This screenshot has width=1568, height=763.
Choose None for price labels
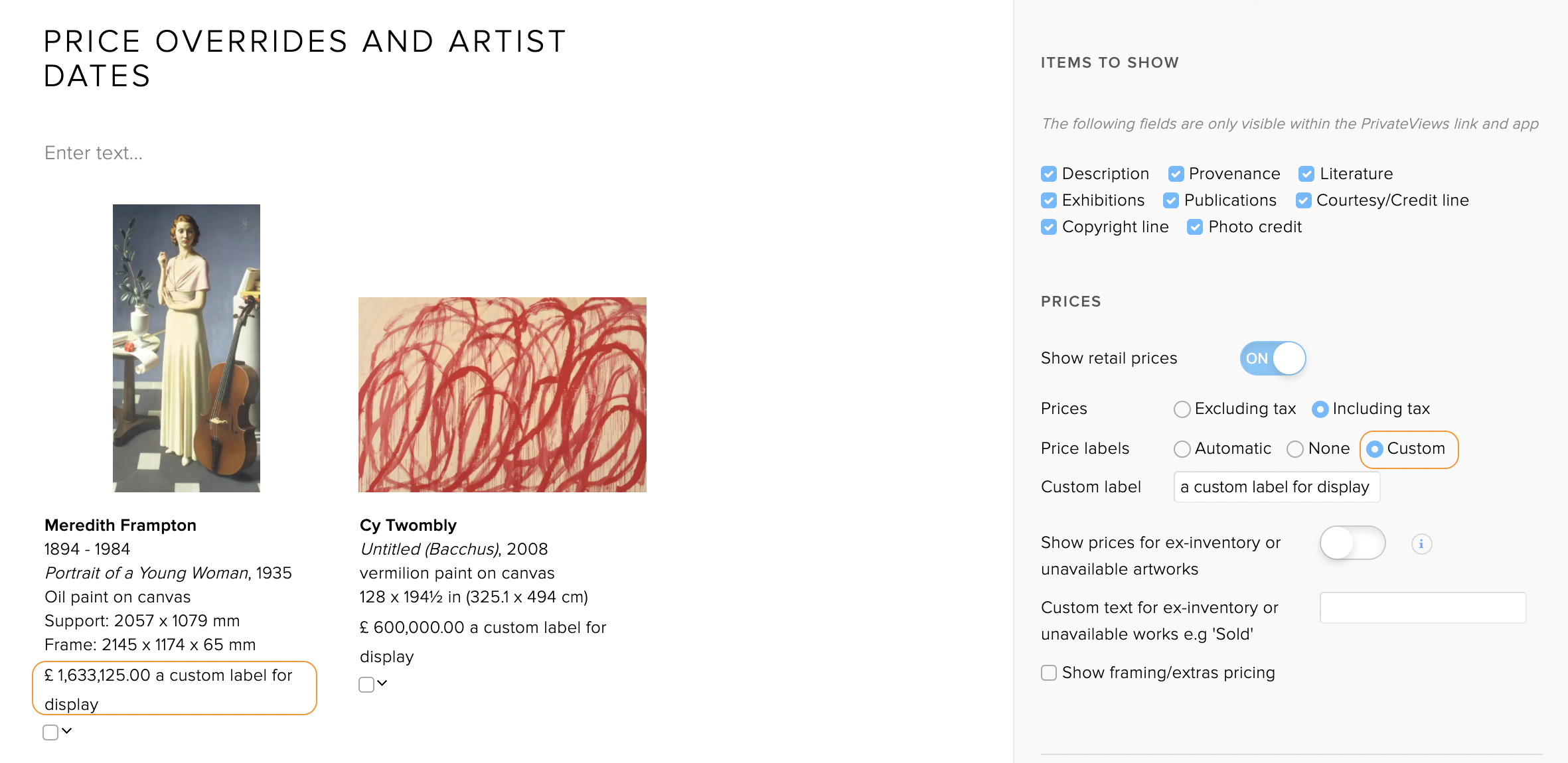point(1295,449)
